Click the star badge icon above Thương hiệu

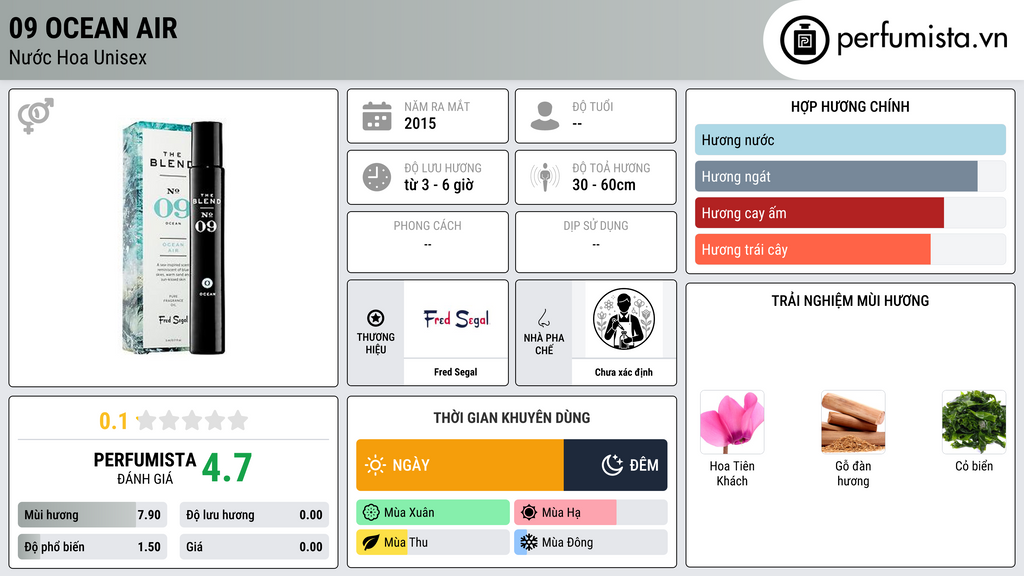click(376, 318)
